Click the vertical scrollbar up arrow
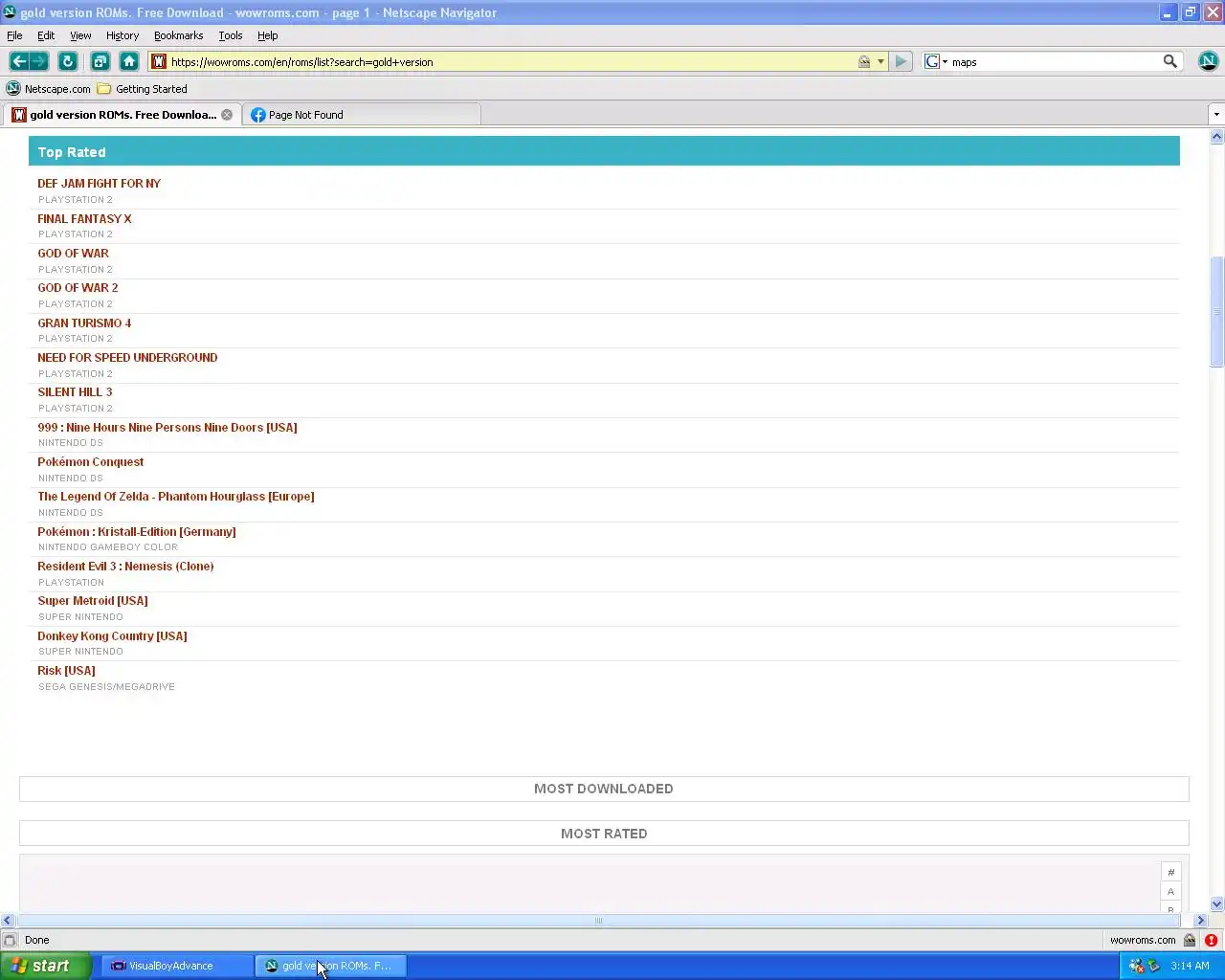Image resolution: width=1225 pixels, height=980 pixels. 1216,137
